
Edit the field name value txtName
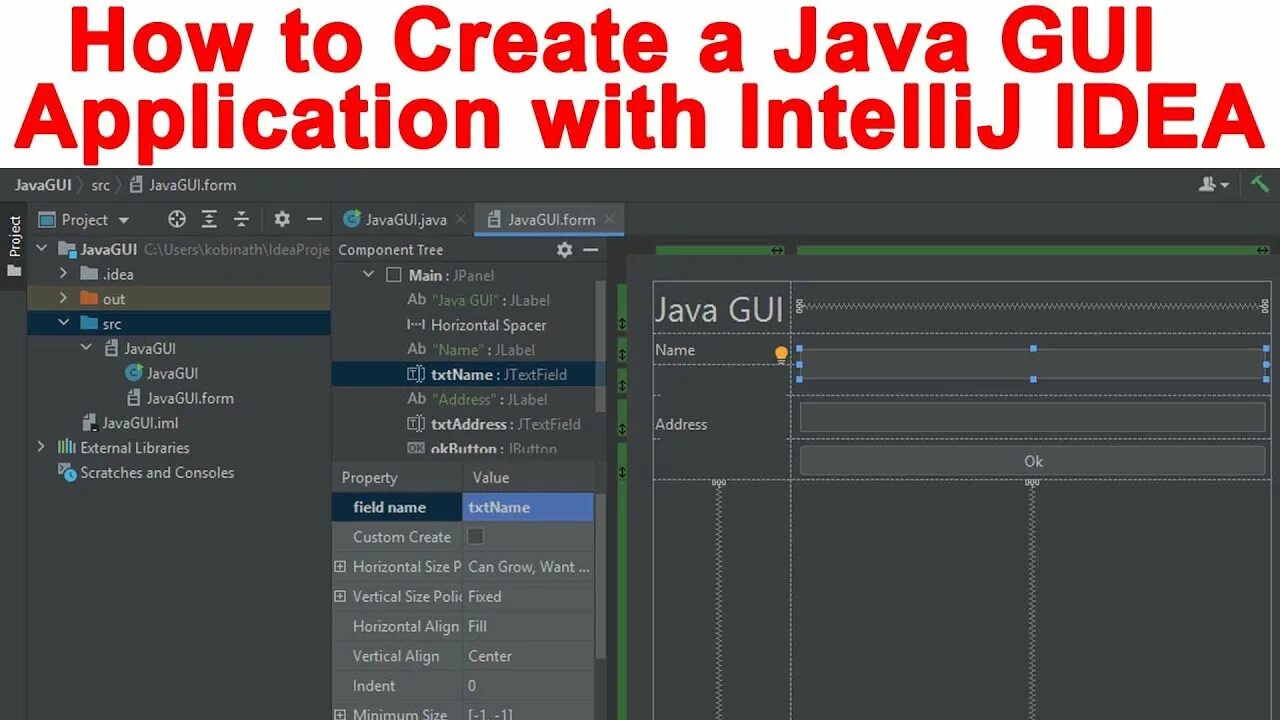tap(529, 507)
